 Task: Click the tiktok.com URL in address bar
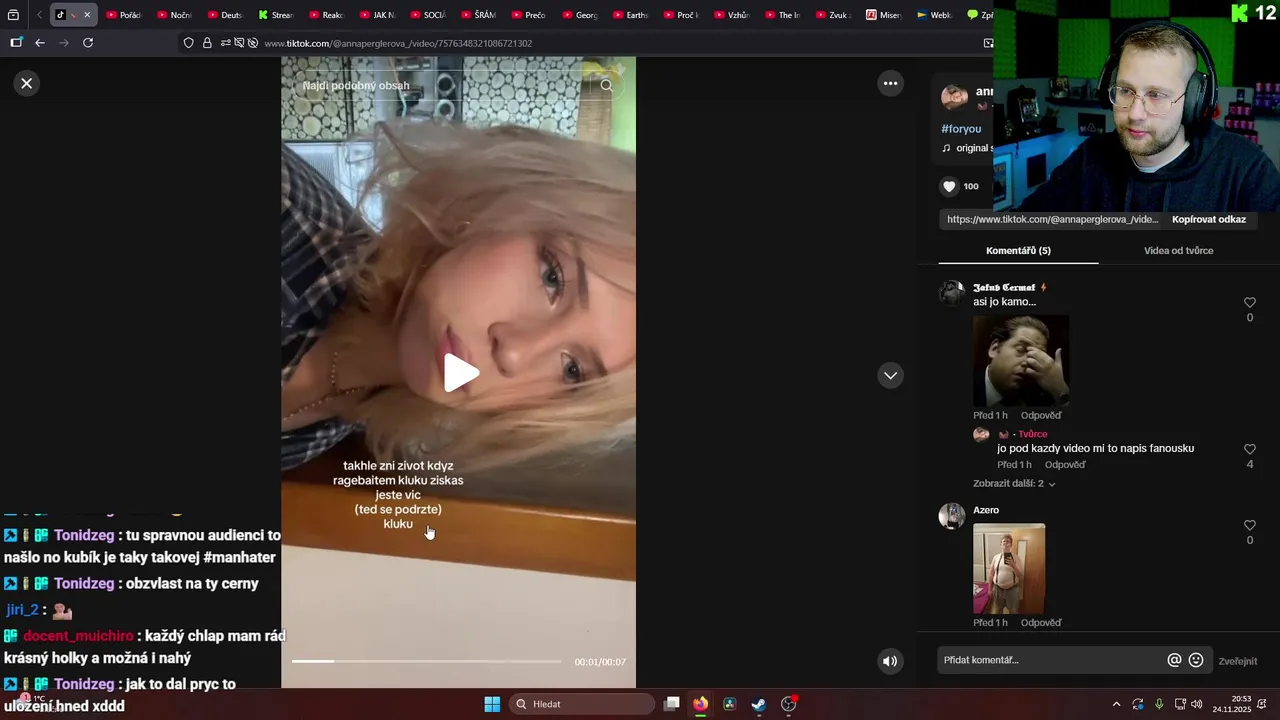pyautogui.click(x=397, y=43)
